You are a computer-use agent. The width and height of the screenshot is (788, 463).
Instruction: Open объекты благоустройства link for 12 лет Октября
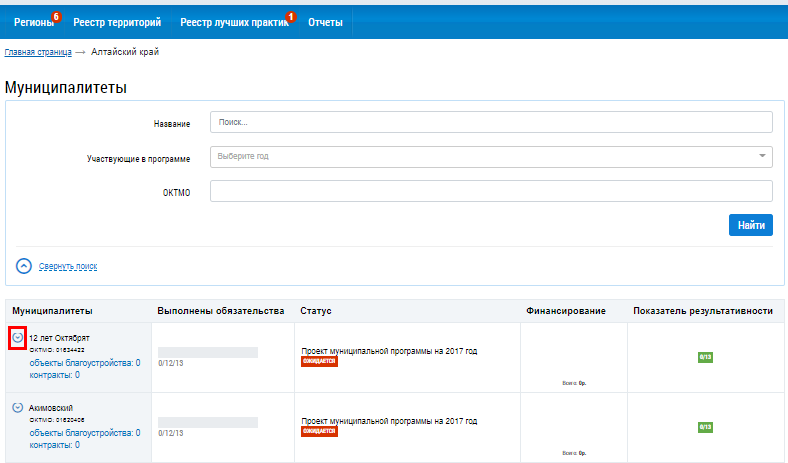click(84, 363)
